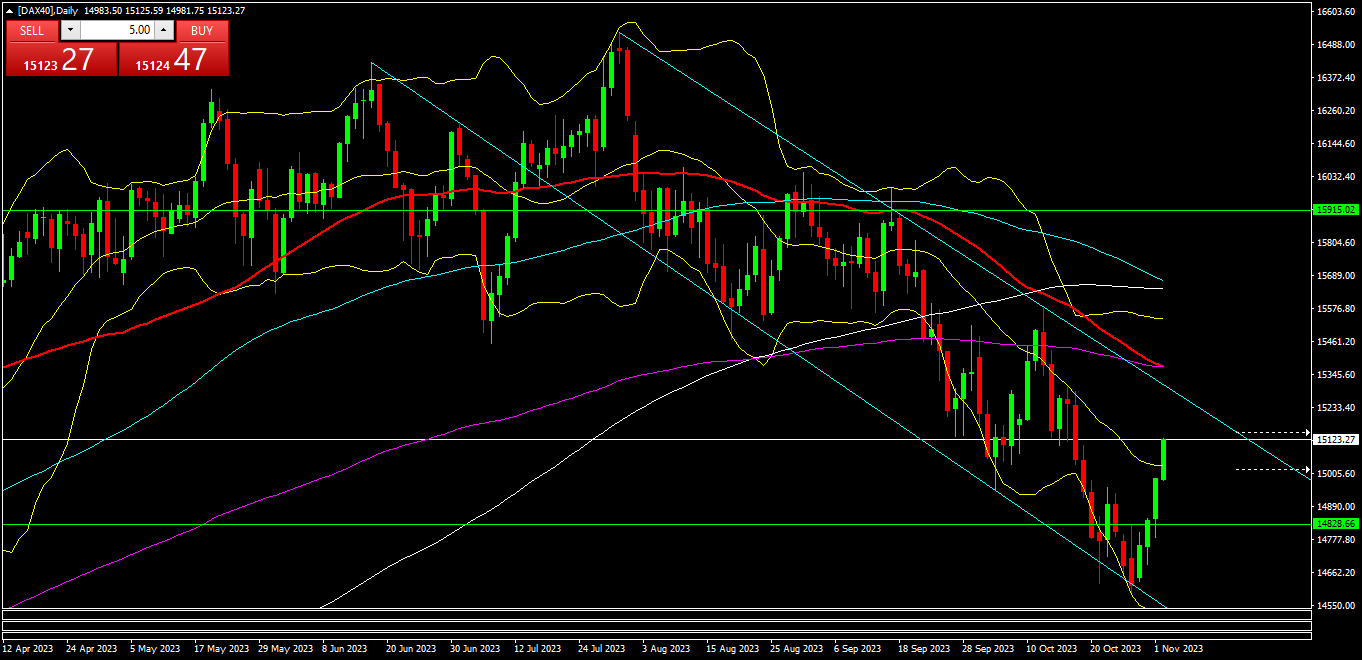
Task: Click the 14550.00 price scale label
Action: coord(1336,606)
